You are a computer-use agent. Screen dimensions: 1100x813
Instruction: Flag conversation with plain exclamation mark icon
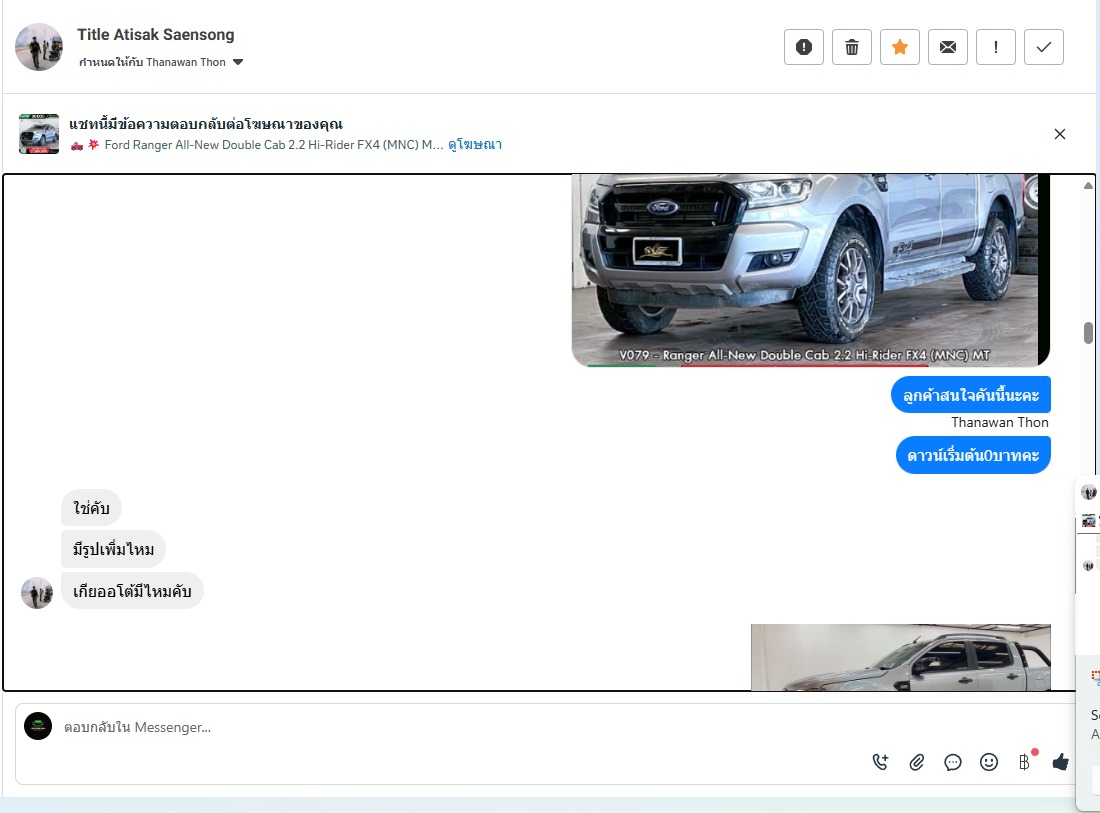[995, 47]
